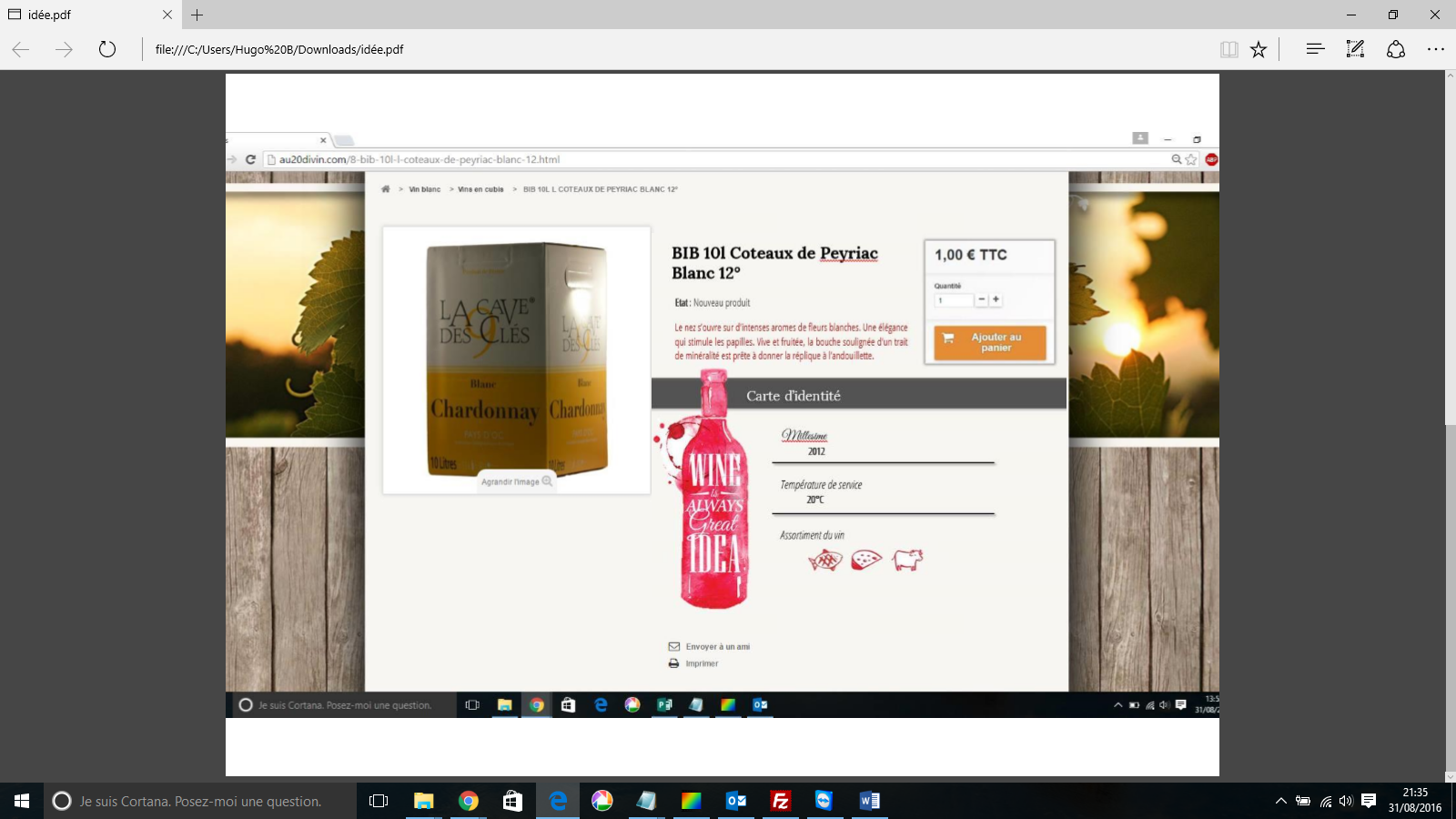Click the "Vins en cubis" breadcrumb
This screenshot has height=819, width=1456.
(x=480, y=189)
